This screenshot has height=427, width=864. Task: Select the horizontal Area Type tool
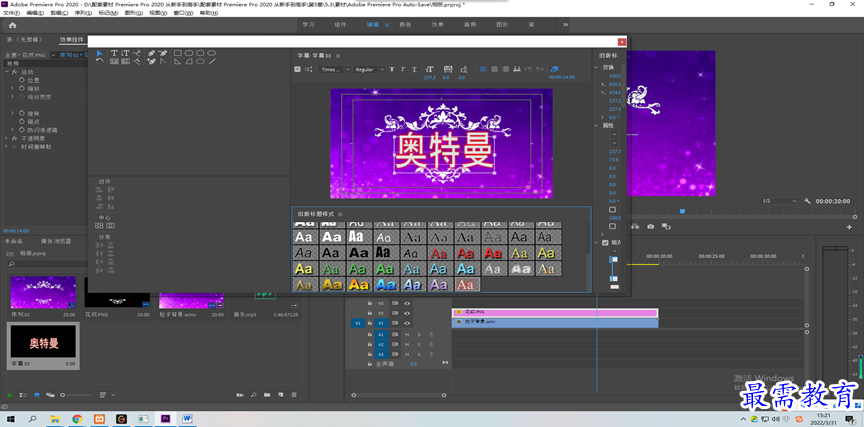[114, 62]
